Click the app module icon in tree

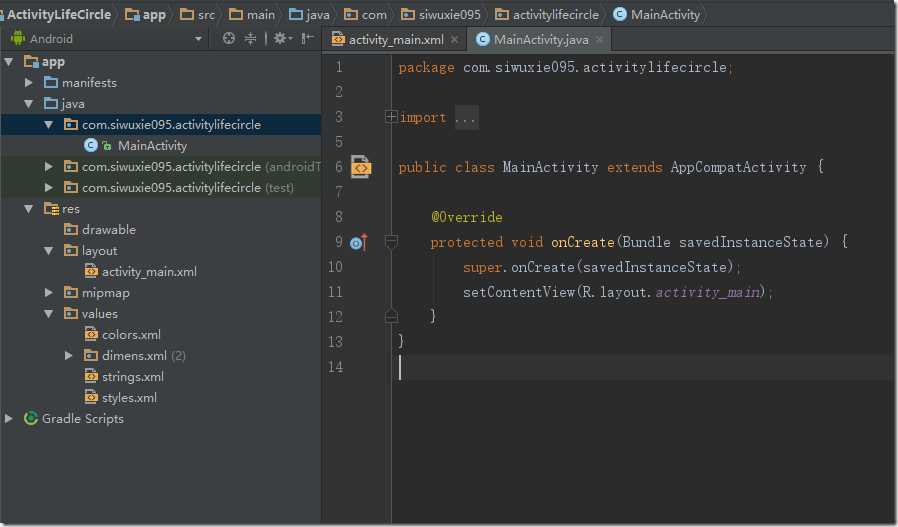point(31,61)
